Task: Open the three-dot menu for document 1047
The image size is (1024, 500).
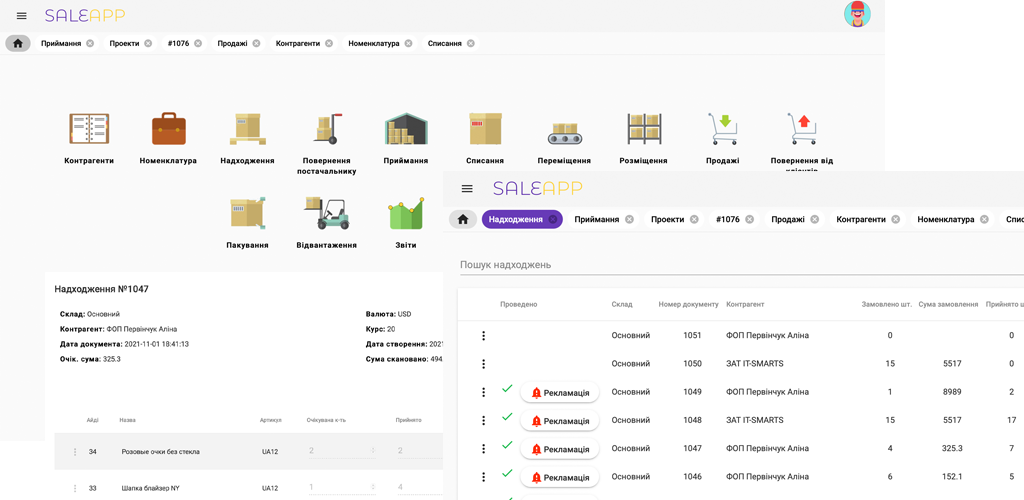Action: [x=483, y=448]
